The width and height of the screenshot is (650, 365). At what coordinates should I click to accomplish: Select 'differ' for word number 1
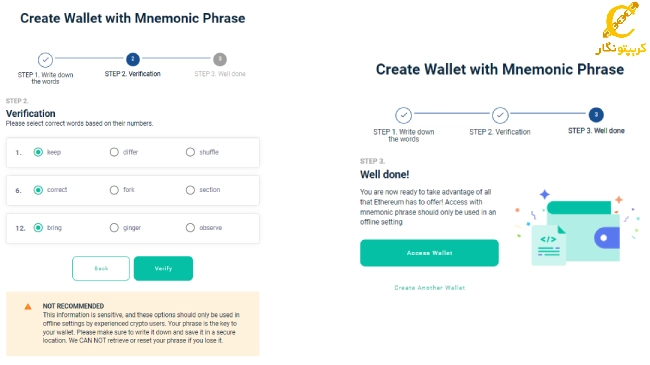click(114, 152)
